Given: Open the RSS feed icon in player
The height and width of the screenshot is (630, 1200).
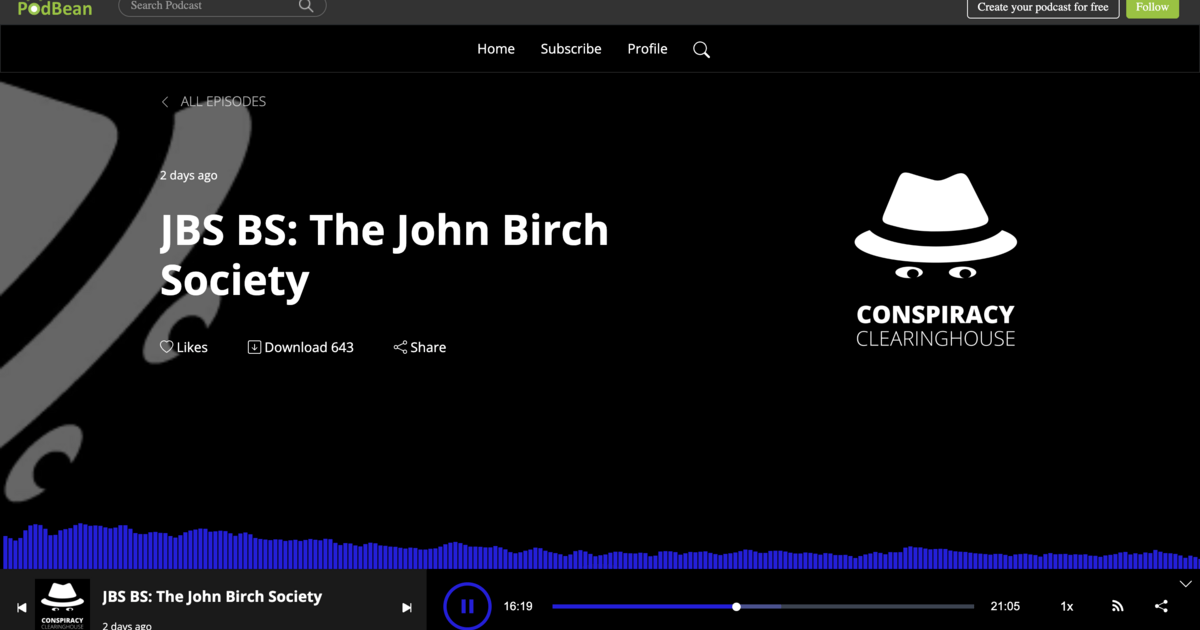Looking at the screenshot, I should [x=1118, y=606].
